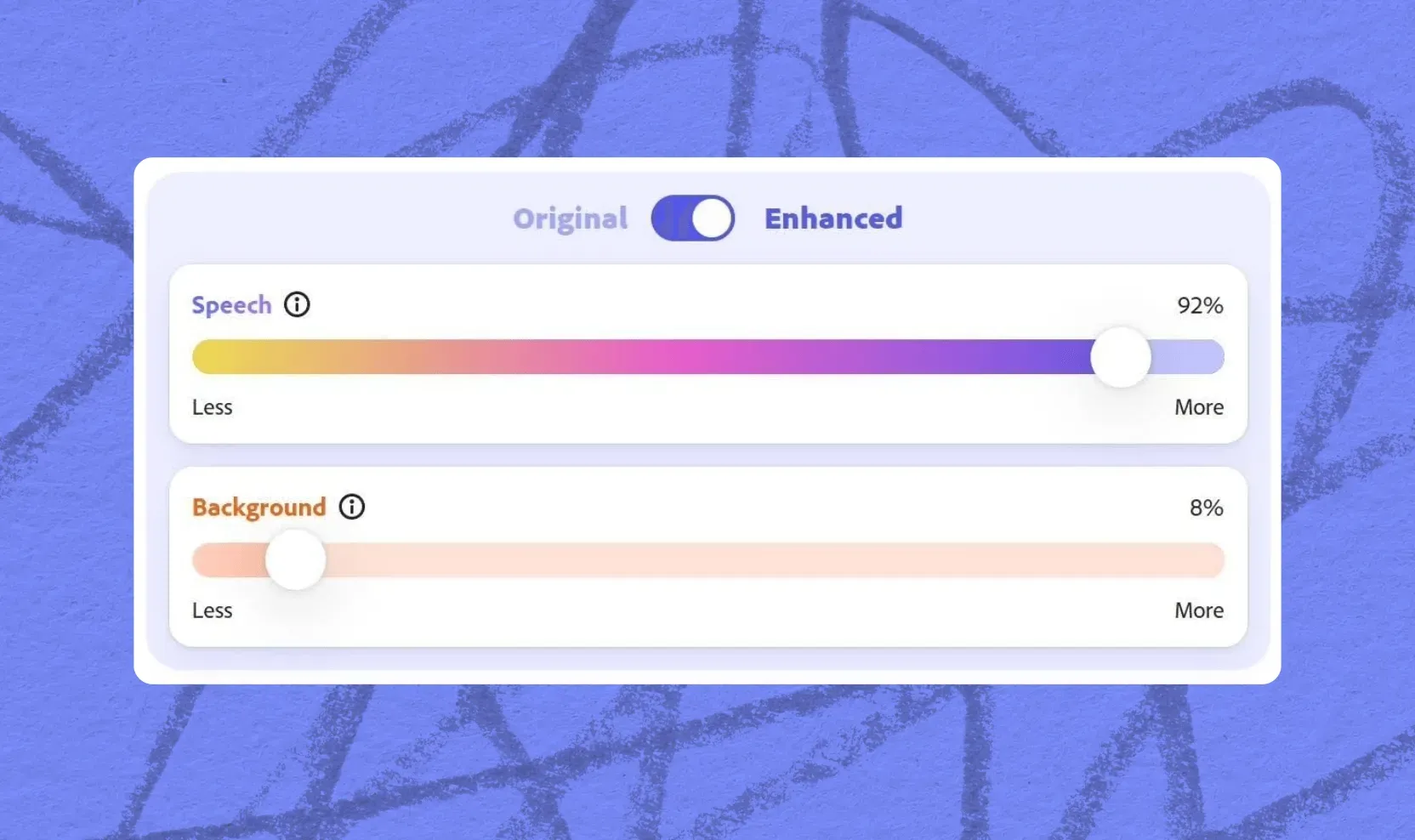Click More under the Background slider
Viewport: 1415px width, 840px height.
click(x=1199, y=610)
